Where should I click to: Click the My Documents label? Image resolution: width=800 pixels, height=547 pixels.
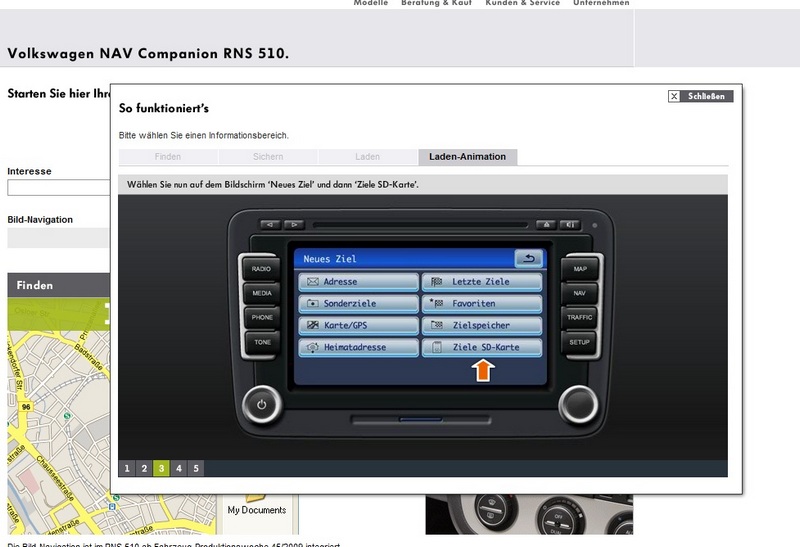point(257,510)
